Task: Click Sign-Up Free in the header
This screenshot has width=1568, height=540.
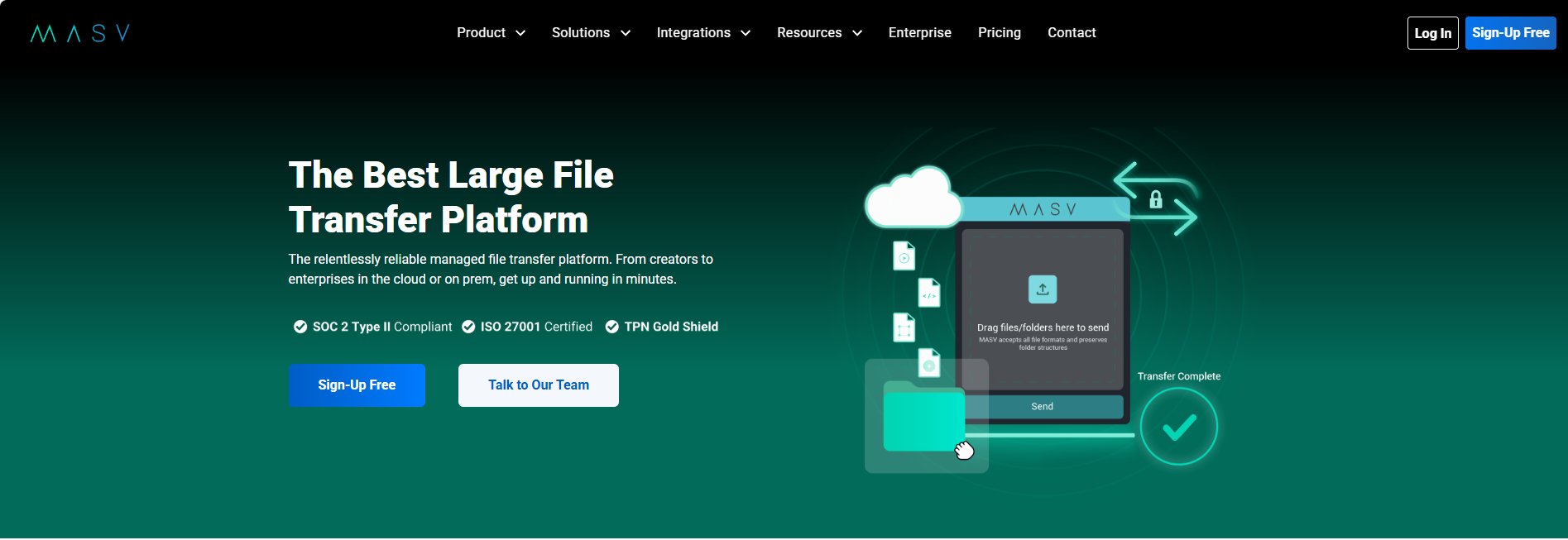Action: [1511, 33]
